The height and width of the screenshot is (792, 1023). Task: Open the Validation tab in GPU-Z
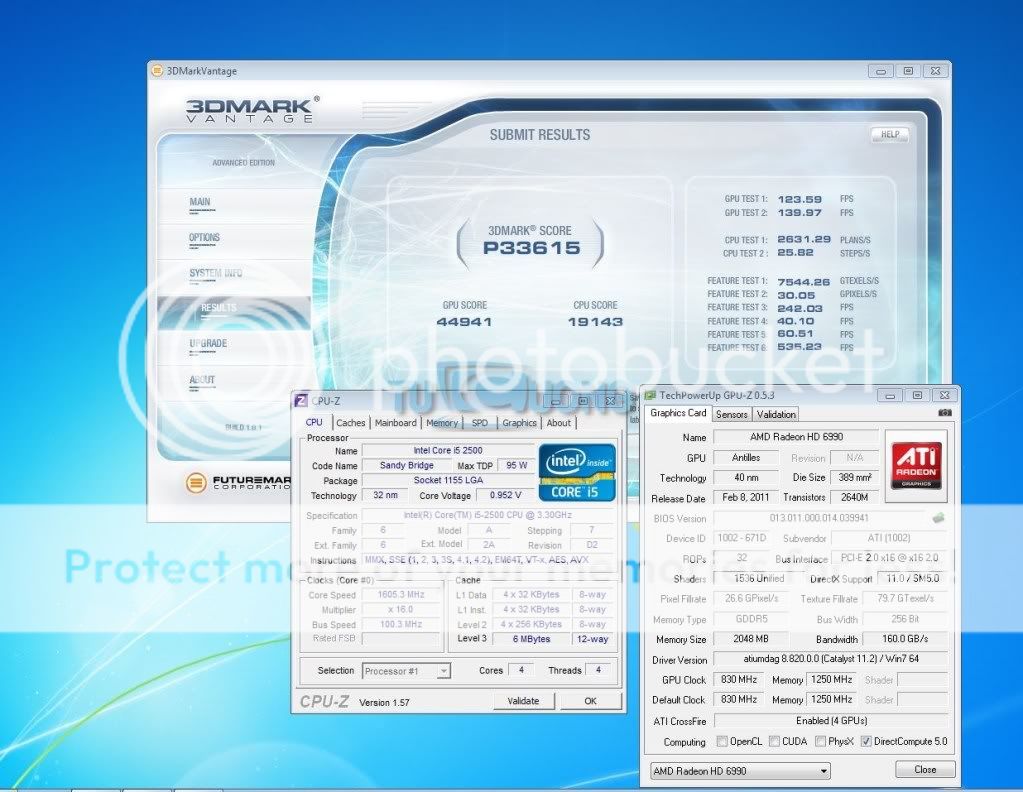click(776, 414)
